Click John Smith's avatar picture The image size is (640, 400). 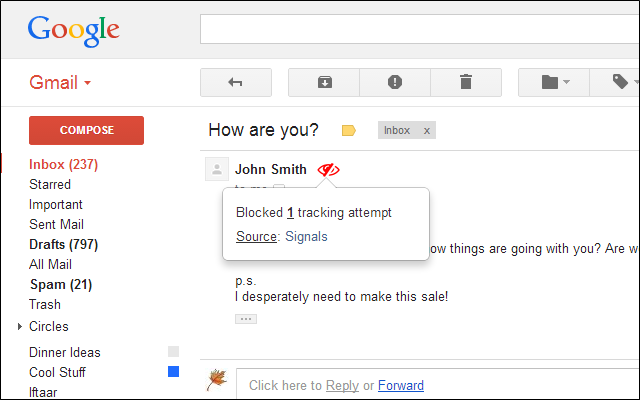point(217,169)
